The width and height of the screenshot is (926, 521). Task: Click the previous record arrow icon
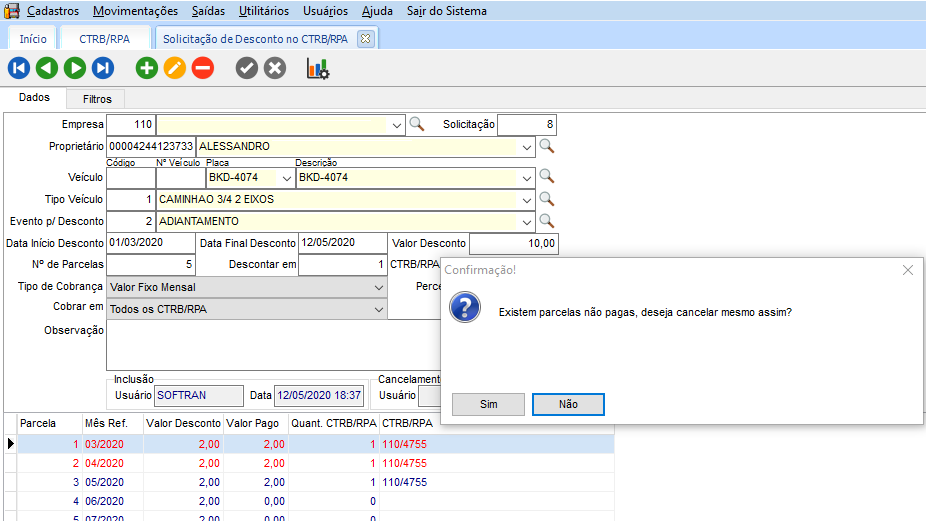[x=46, y=68]
